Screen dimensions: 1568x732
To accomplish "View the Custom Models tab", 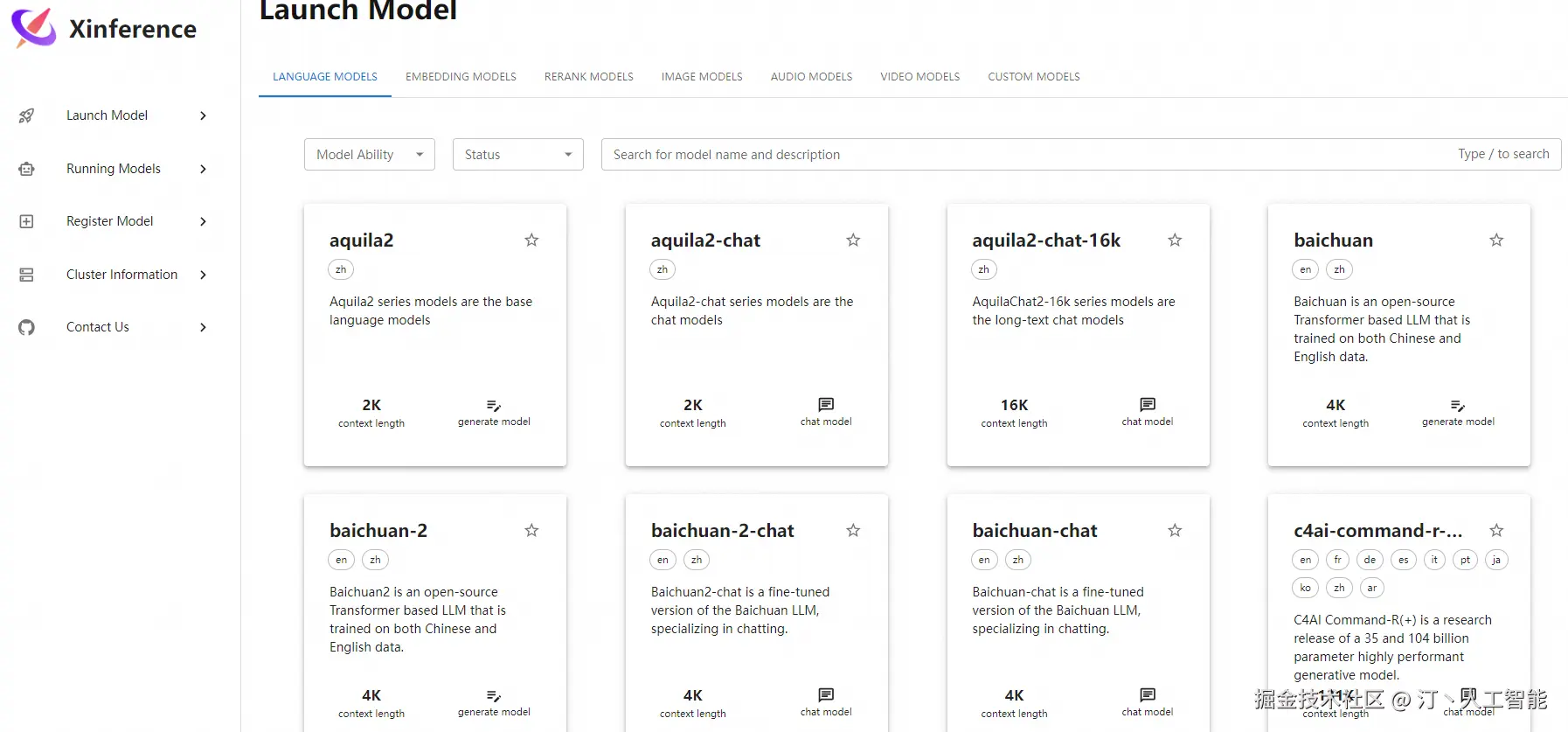I will click(x=1034, y=77).
